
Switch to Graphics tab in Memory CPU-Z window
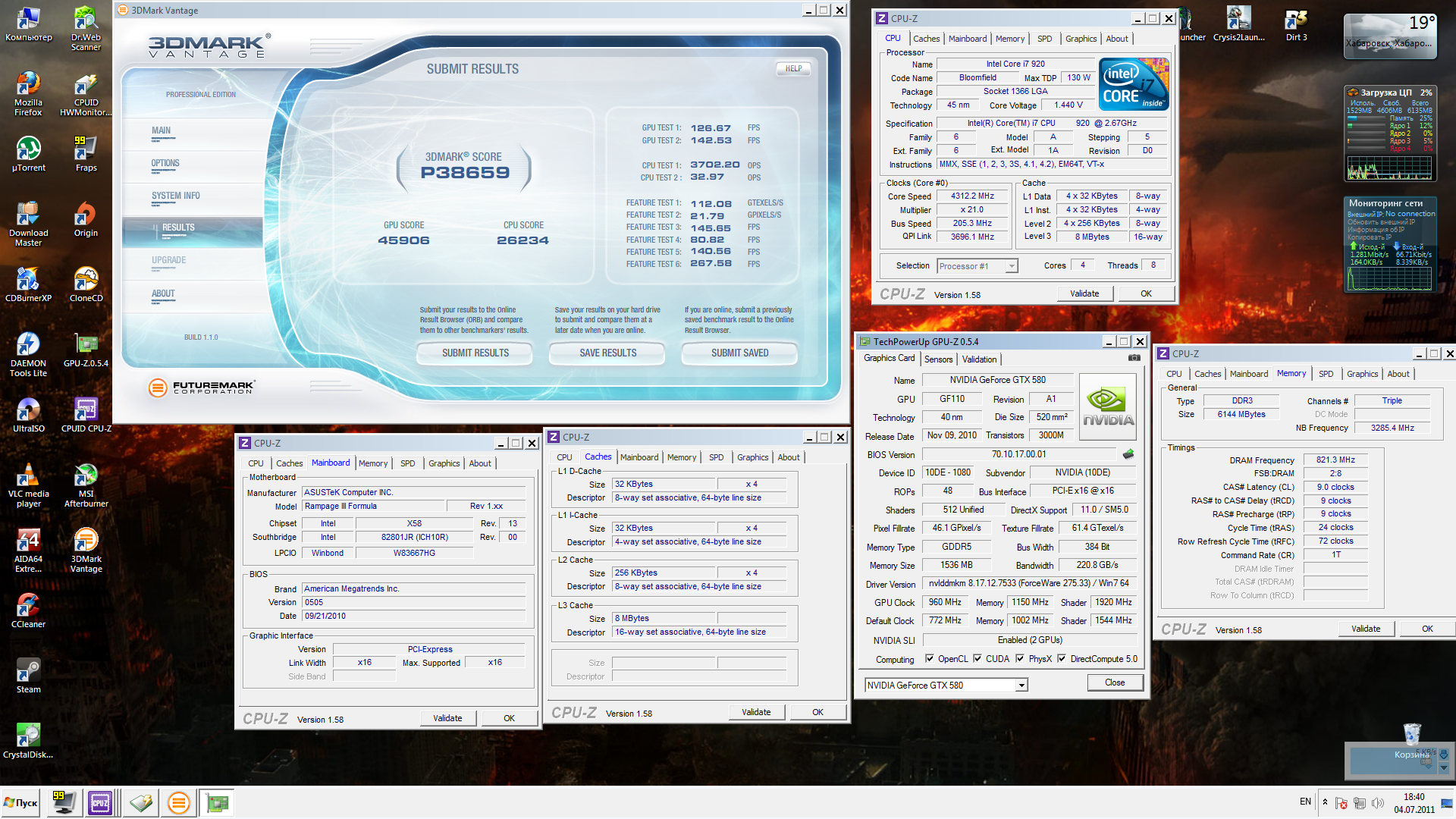(x=1362, y=374)
